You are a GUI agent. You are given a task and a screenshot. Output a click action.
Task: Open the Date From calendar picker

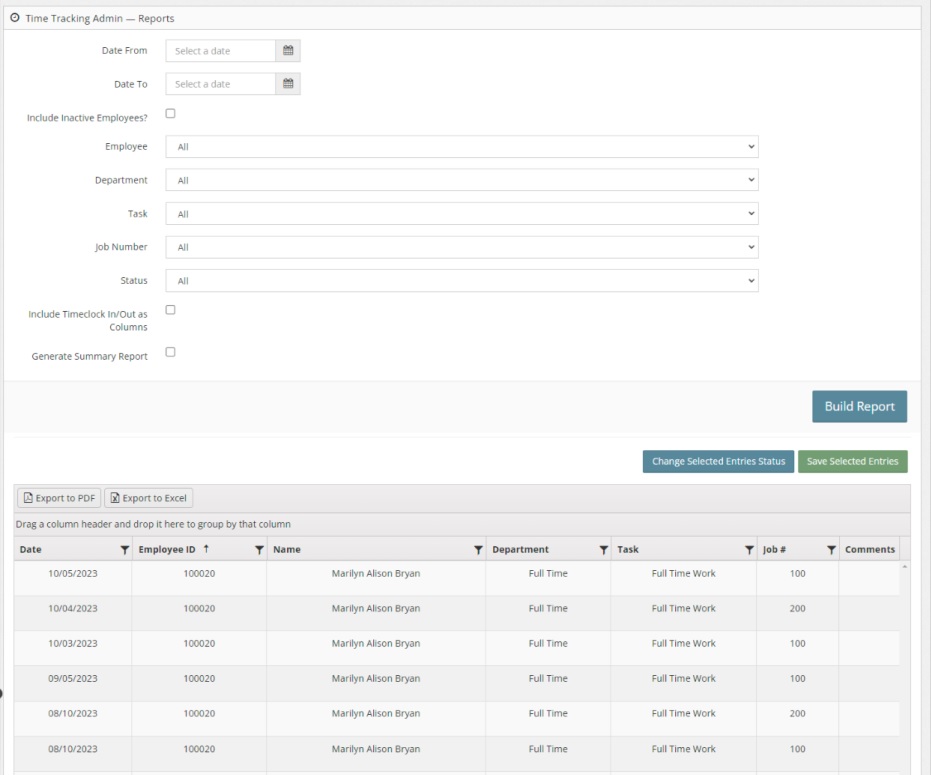(289, 50)
